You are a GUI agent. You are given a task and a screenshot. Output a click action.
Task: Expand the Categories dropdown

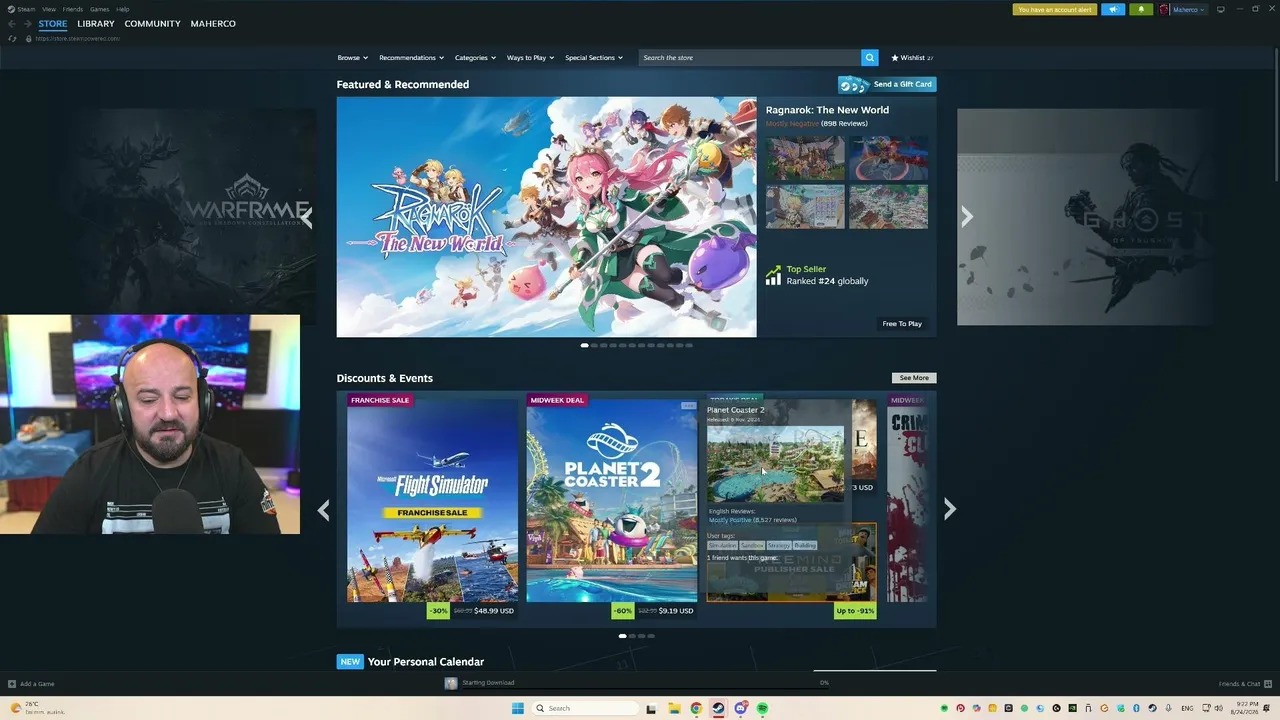475,58
